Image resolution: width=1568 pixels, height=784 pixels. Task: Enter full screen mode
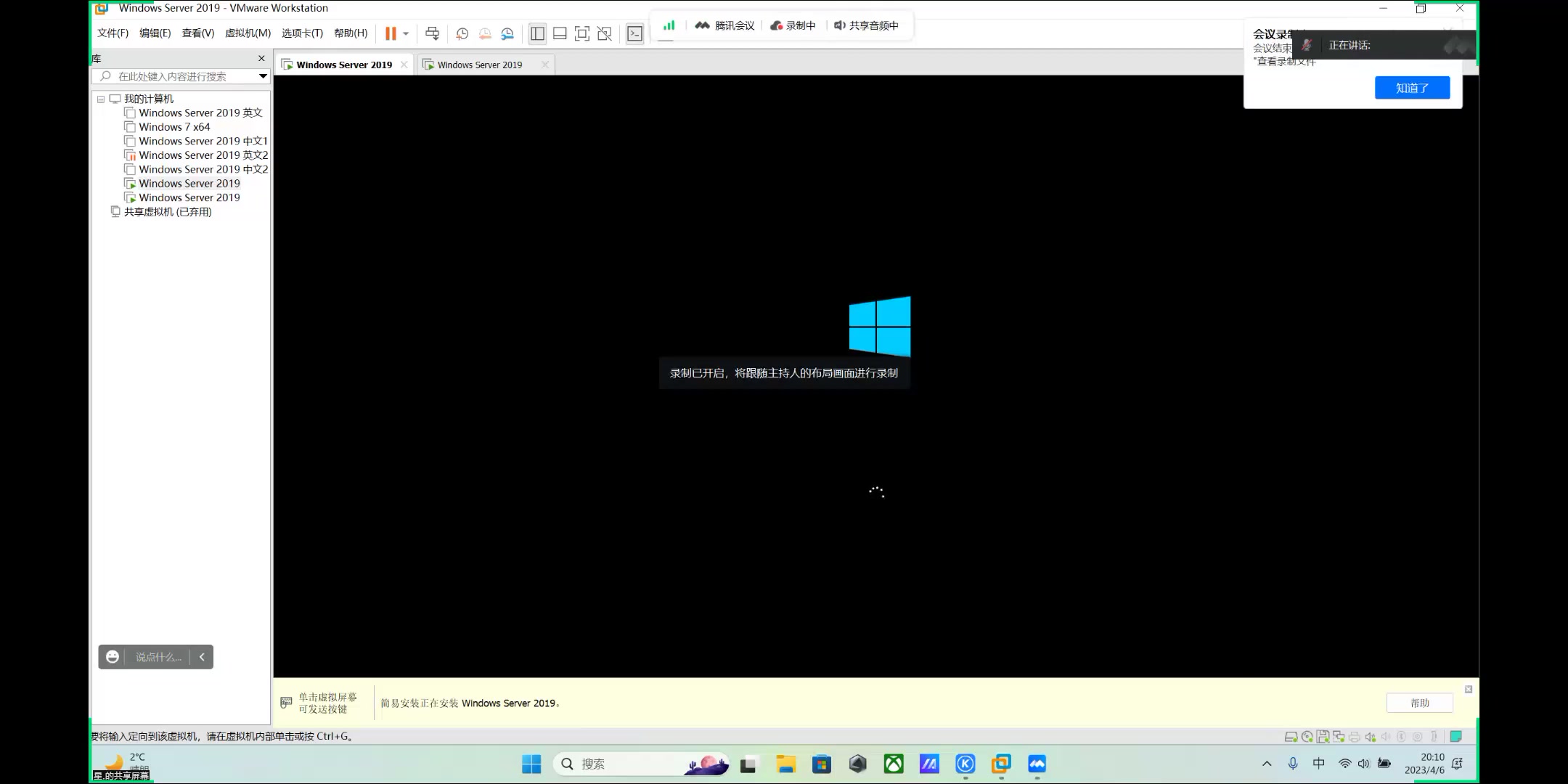tap(582, 33)
